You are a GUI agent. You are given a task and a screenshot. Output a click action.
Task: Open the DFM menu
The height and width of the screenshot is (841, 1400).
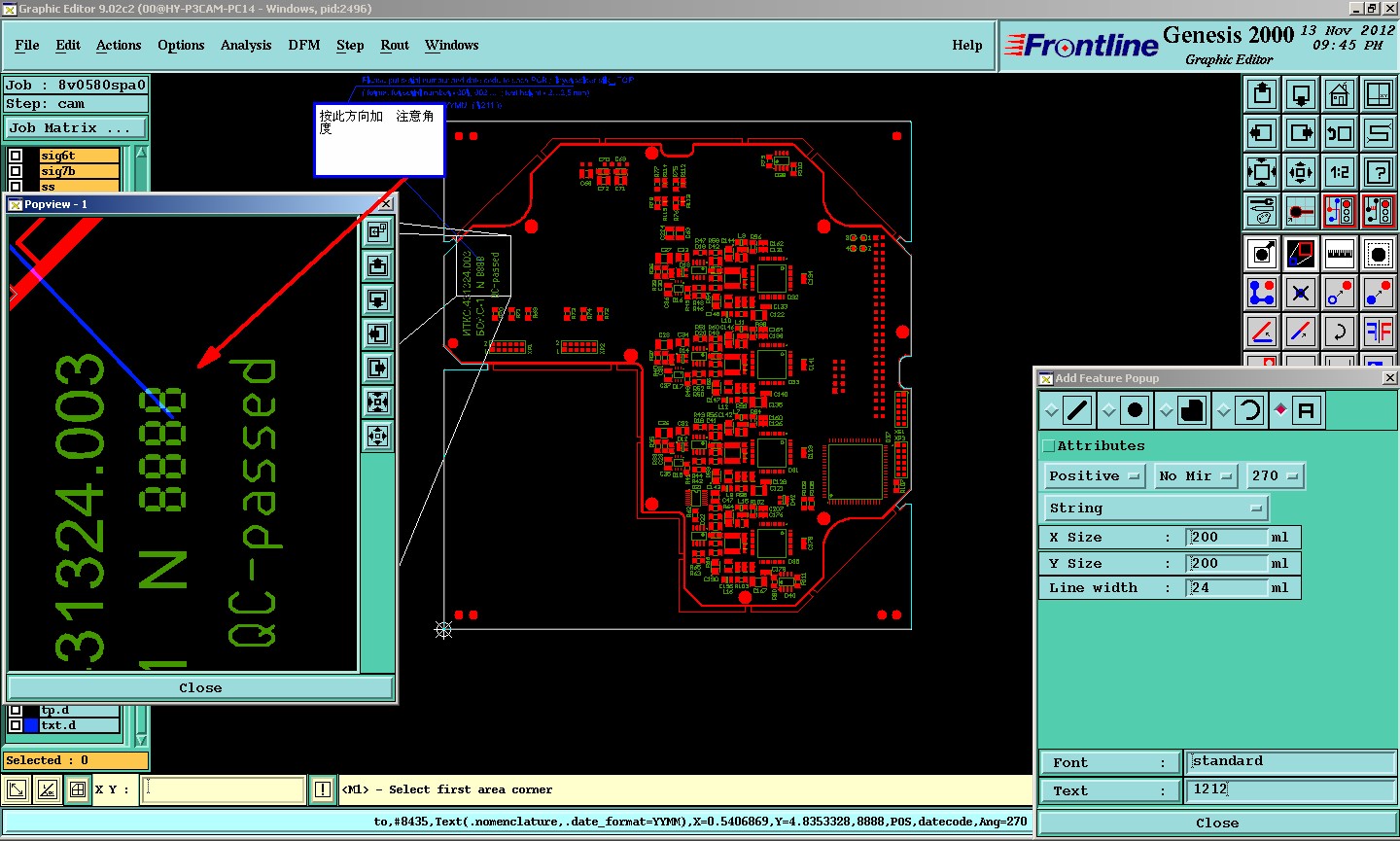point(304,46)
